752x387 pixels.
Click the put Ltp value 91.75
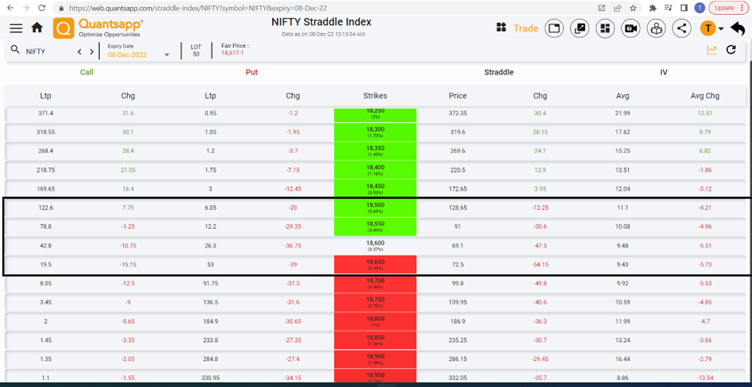[211, 284]
